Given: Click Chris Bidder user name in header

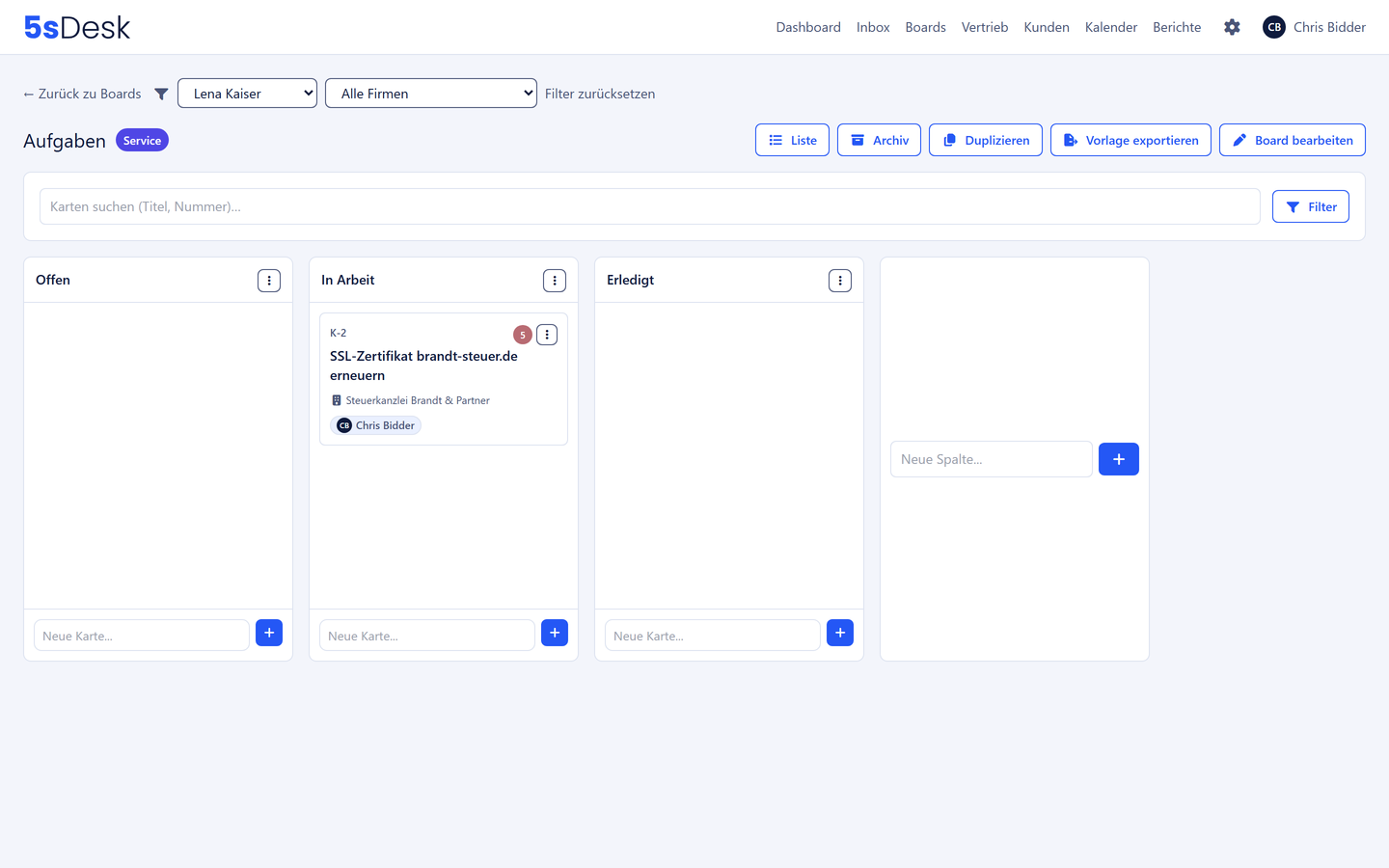Looking at the screenshot, I should click(x=1329, y=27).
